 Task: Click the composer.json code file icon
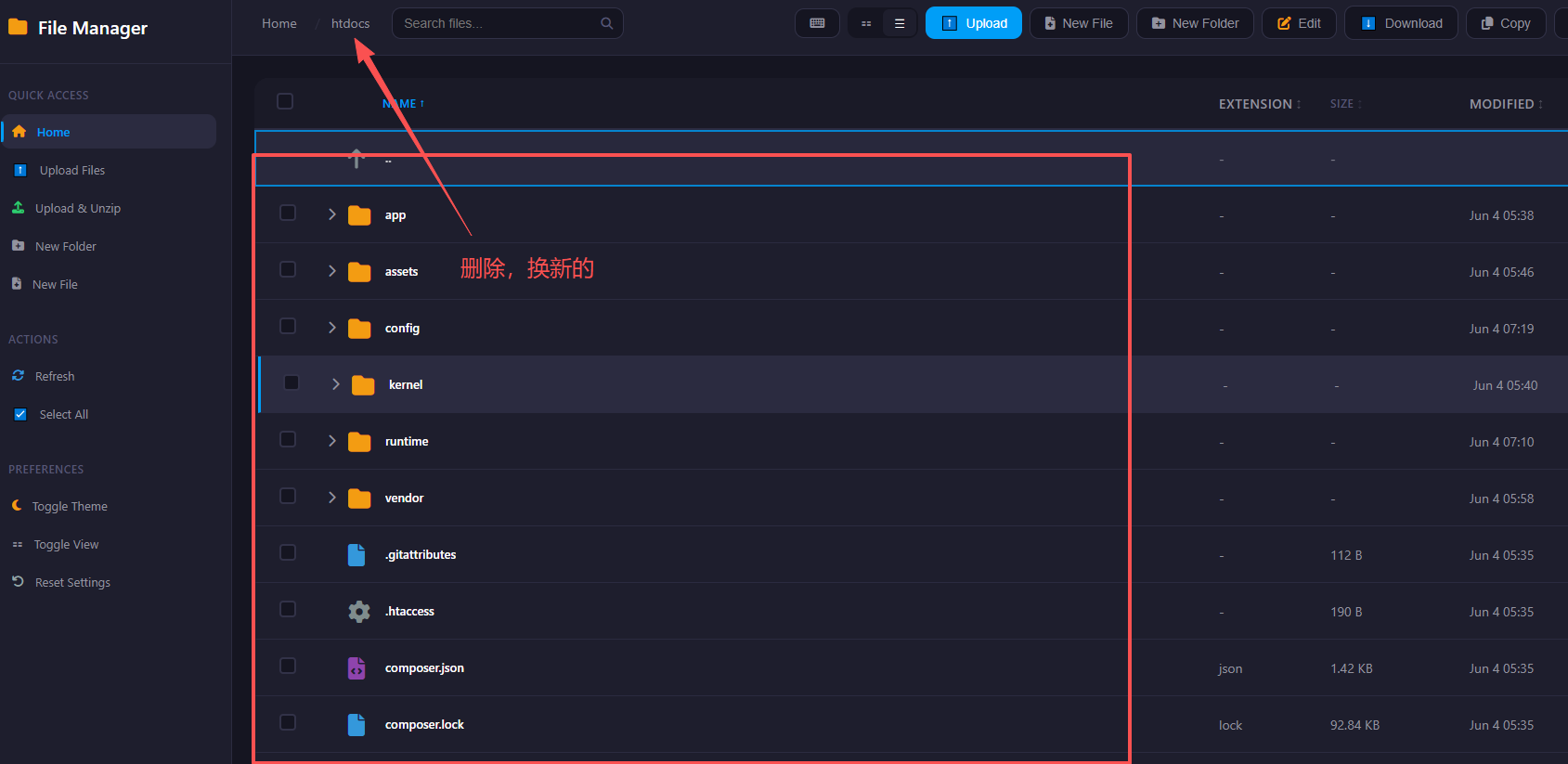point(356,668)
